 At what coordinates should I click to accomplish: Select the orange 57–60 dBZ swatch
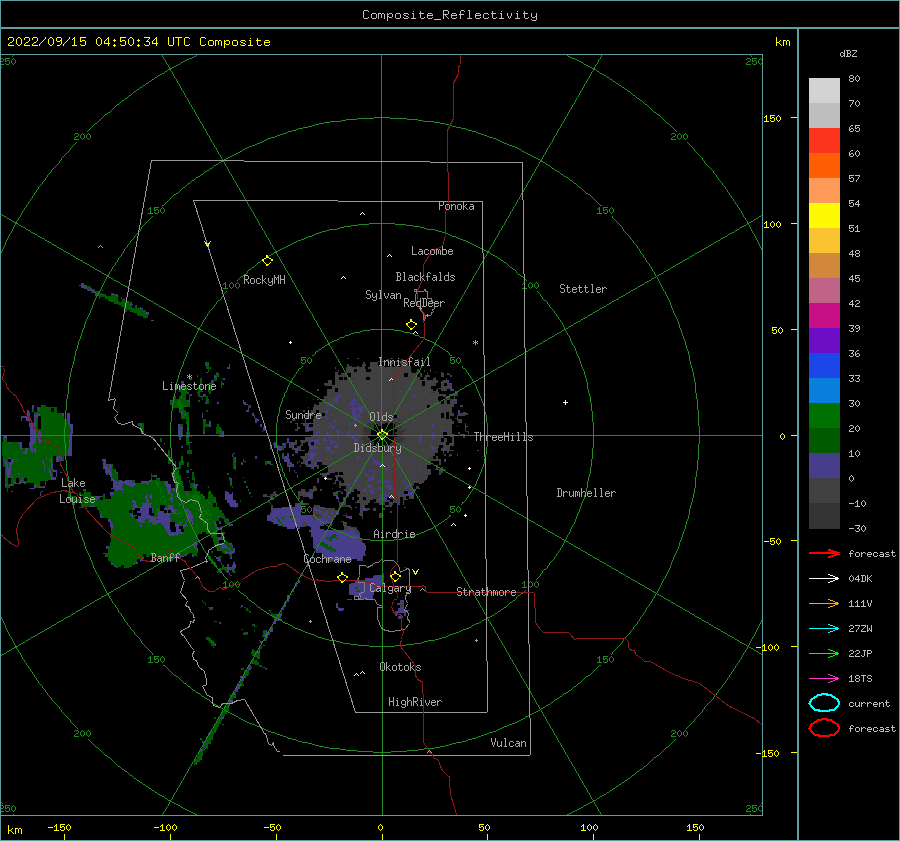824,166
